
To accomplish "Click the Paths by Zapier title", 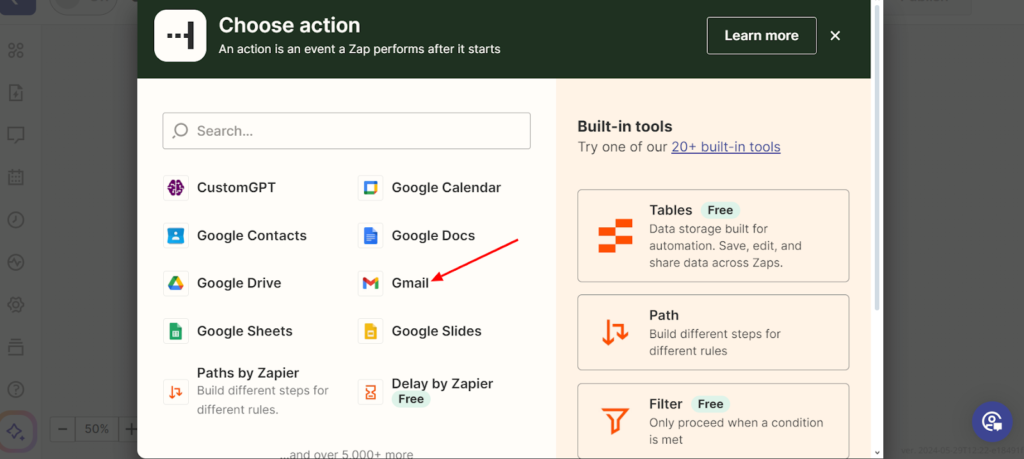I will click(248, 373).
